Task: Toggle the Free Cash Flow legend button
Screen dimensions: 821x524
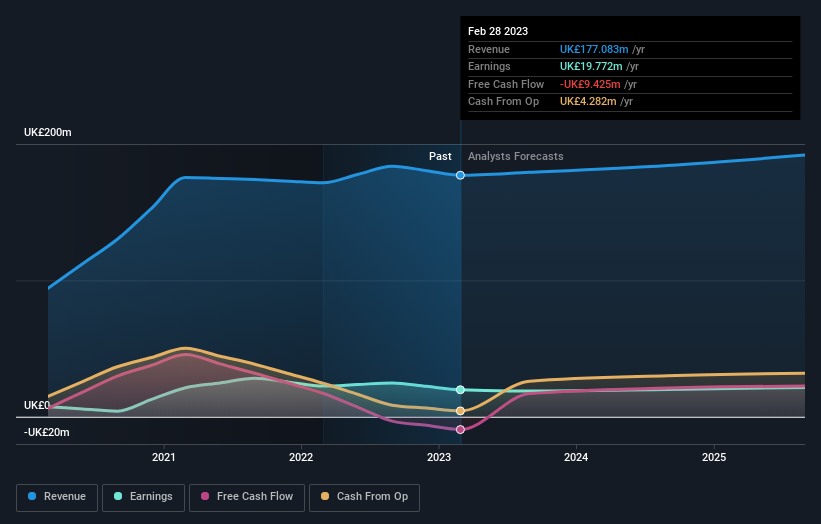Action: [x=247, y=497]
